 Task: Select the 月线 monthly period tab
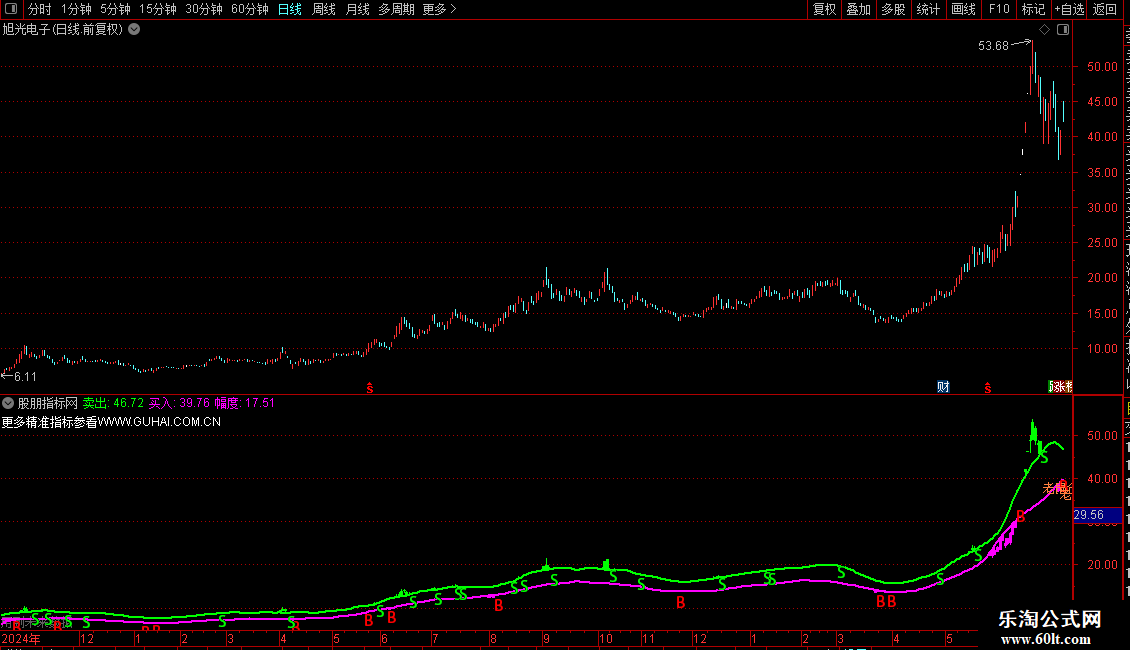[x=357, y=9]
